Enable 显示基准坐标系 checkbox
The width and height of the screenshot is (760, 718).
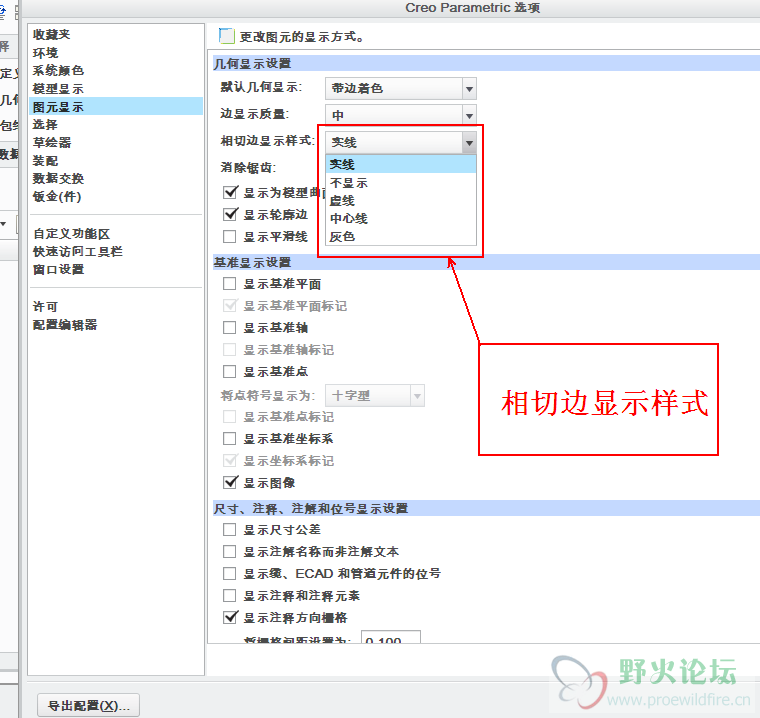pyautogui.click(x=230, y=439)
